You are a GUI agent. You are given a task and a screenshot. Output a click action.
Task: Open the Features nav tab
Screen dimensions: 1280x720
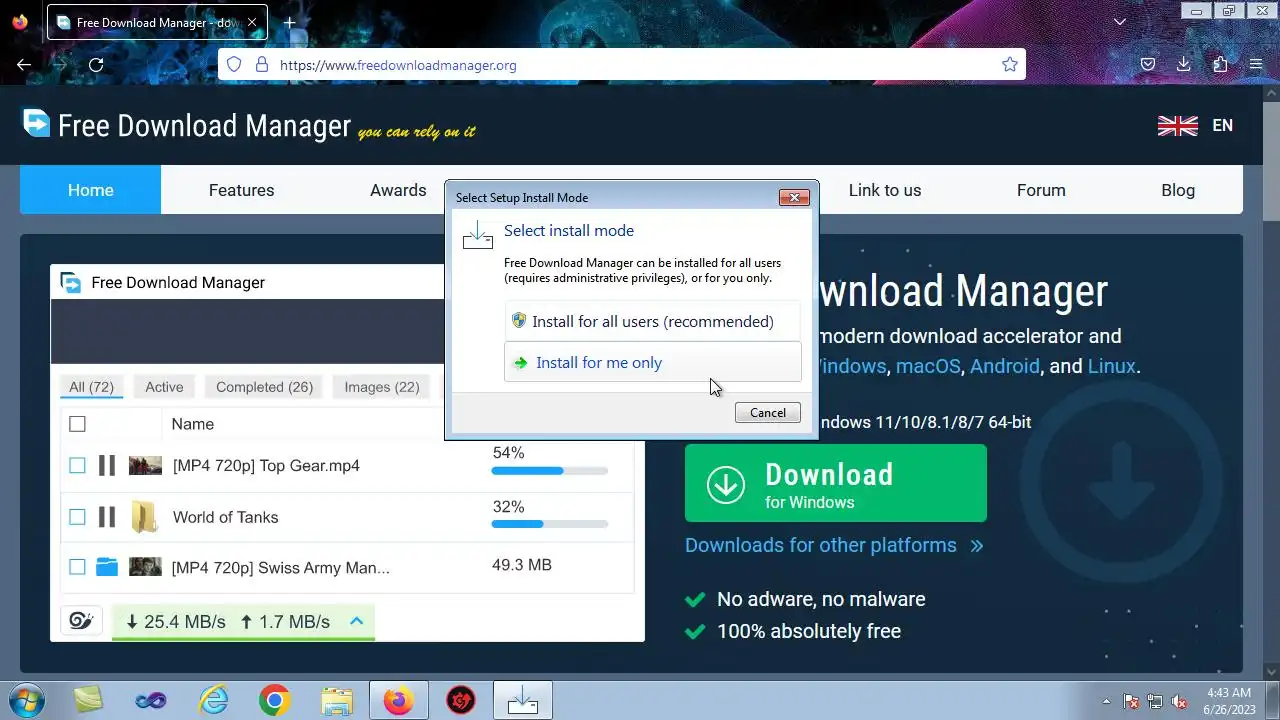(x=241, y=190)
